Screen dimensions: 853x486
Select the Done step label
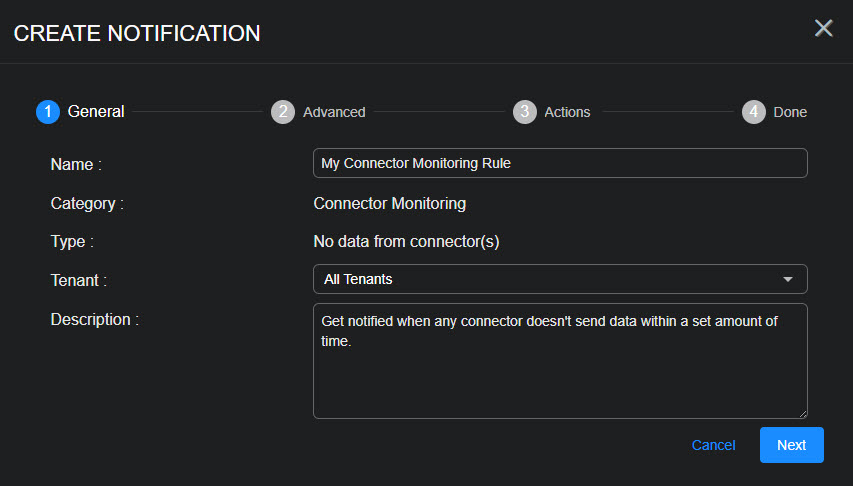point(790,112)
